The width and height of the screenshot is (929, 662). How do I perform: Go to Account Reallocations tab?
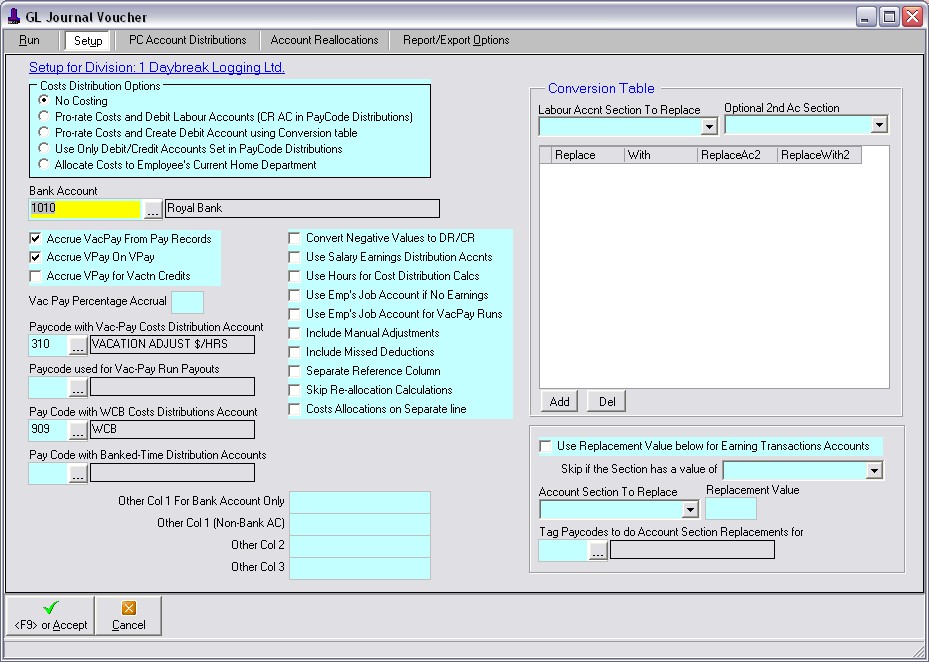click(325, 40)
